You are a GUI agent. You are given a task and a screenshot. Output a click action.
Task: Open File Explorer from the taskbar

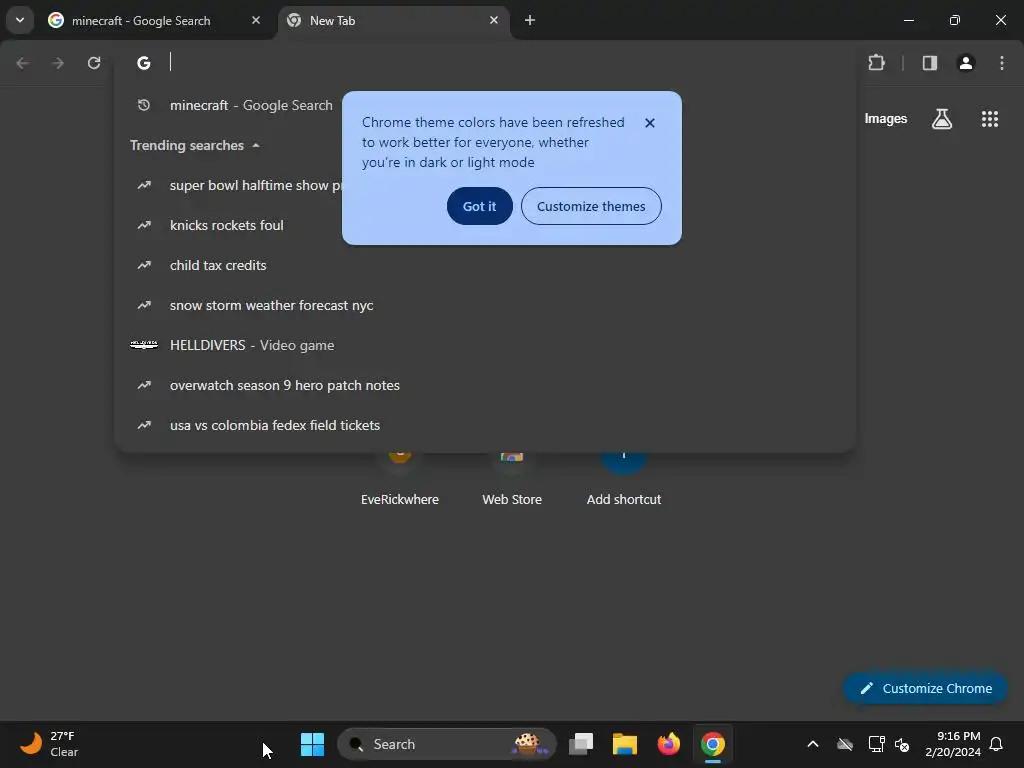click(x=625, y=744)
